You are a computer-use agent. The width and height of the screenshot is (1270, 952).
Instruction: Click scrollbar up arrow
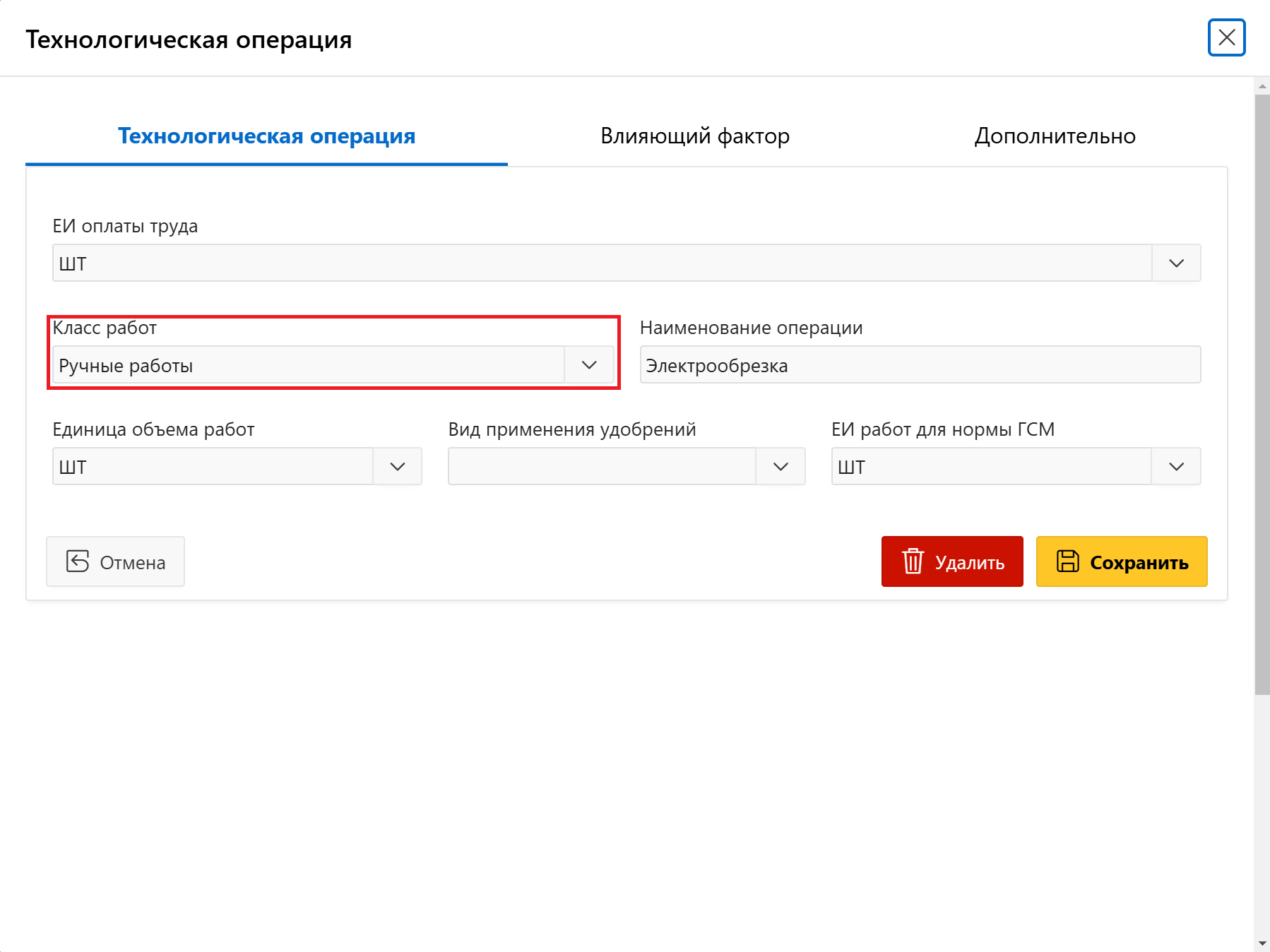click(1262, 86)
